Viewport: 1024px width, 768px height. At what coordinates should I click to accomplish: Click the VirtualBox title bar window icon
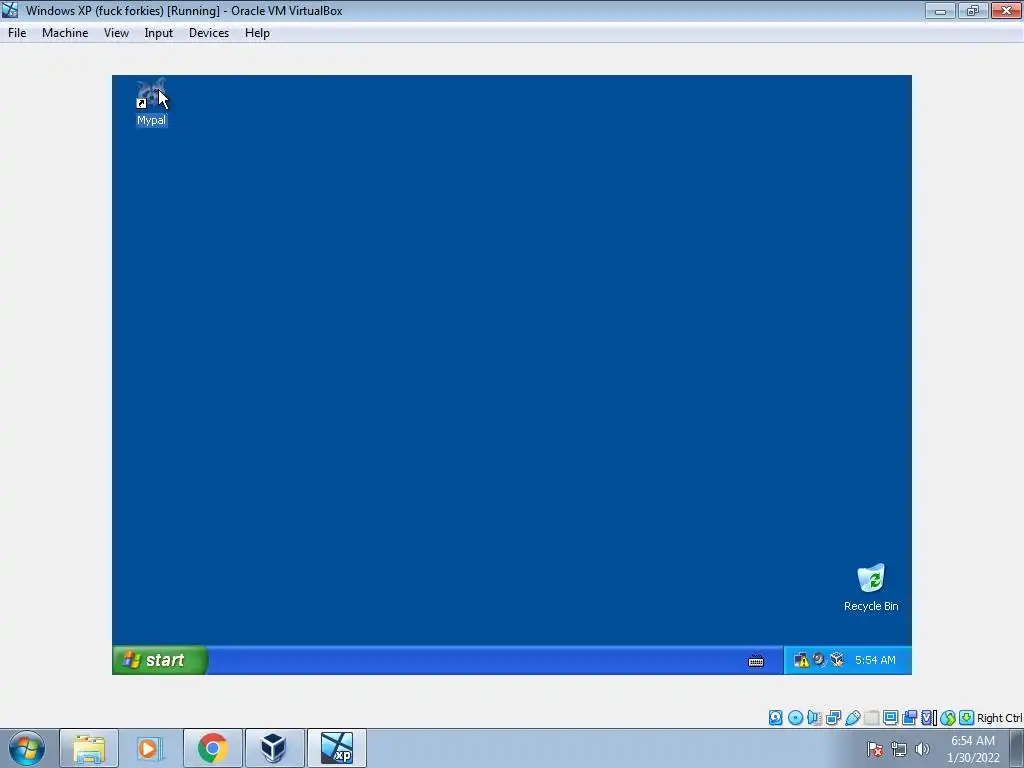[10, 10]
